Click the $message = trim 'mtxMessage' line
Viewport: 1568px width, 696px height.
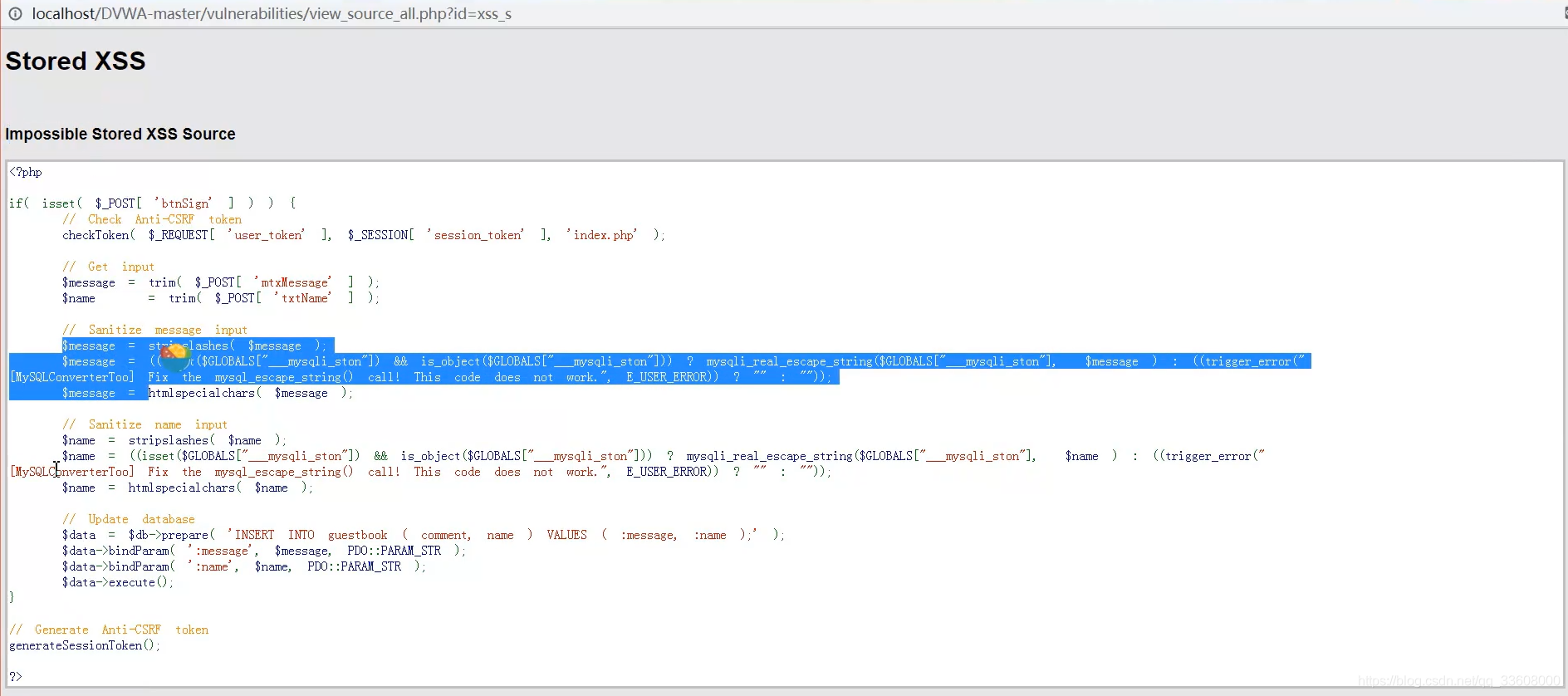pyautogui.click(x=221, y=282)
